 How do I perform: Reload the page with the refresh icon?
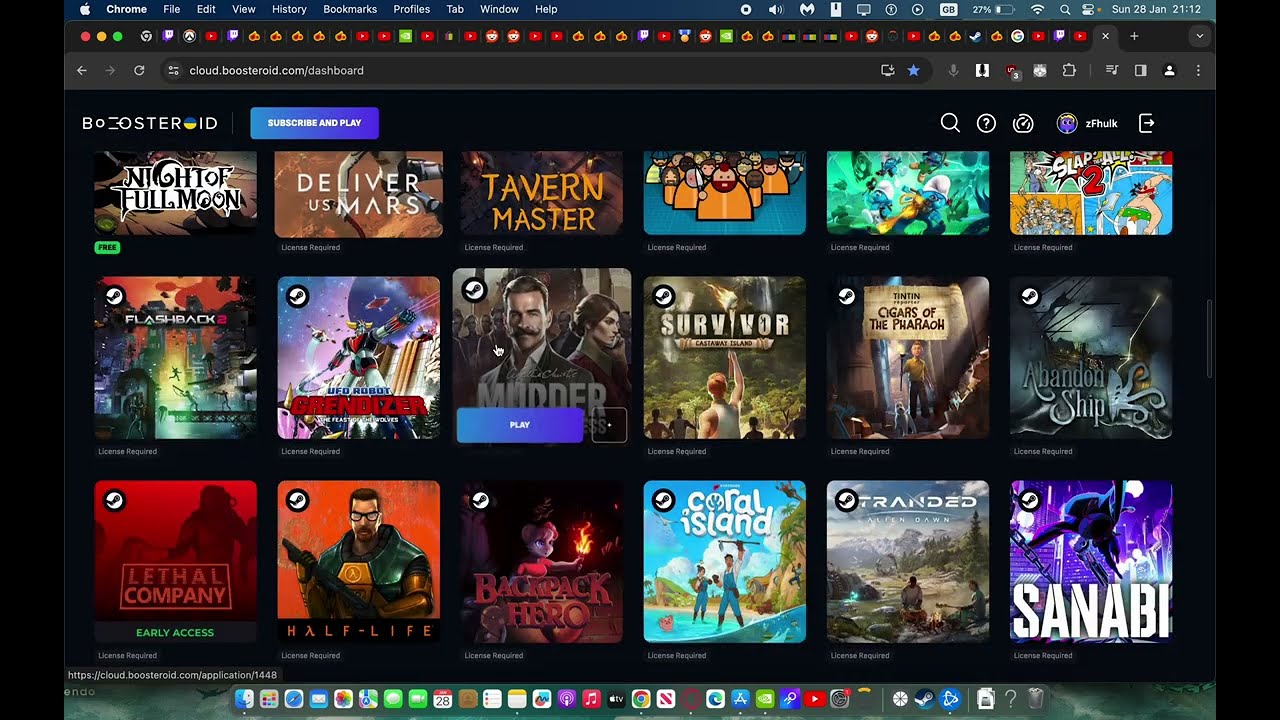(x=139, y=70)
